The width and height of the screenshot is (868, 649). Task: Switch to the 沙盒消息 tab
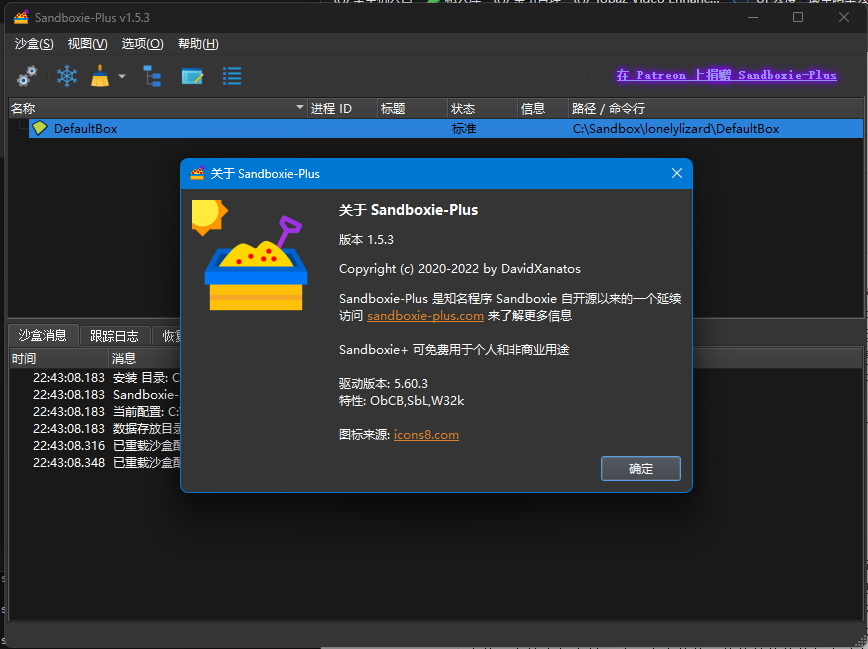point(43,336)
